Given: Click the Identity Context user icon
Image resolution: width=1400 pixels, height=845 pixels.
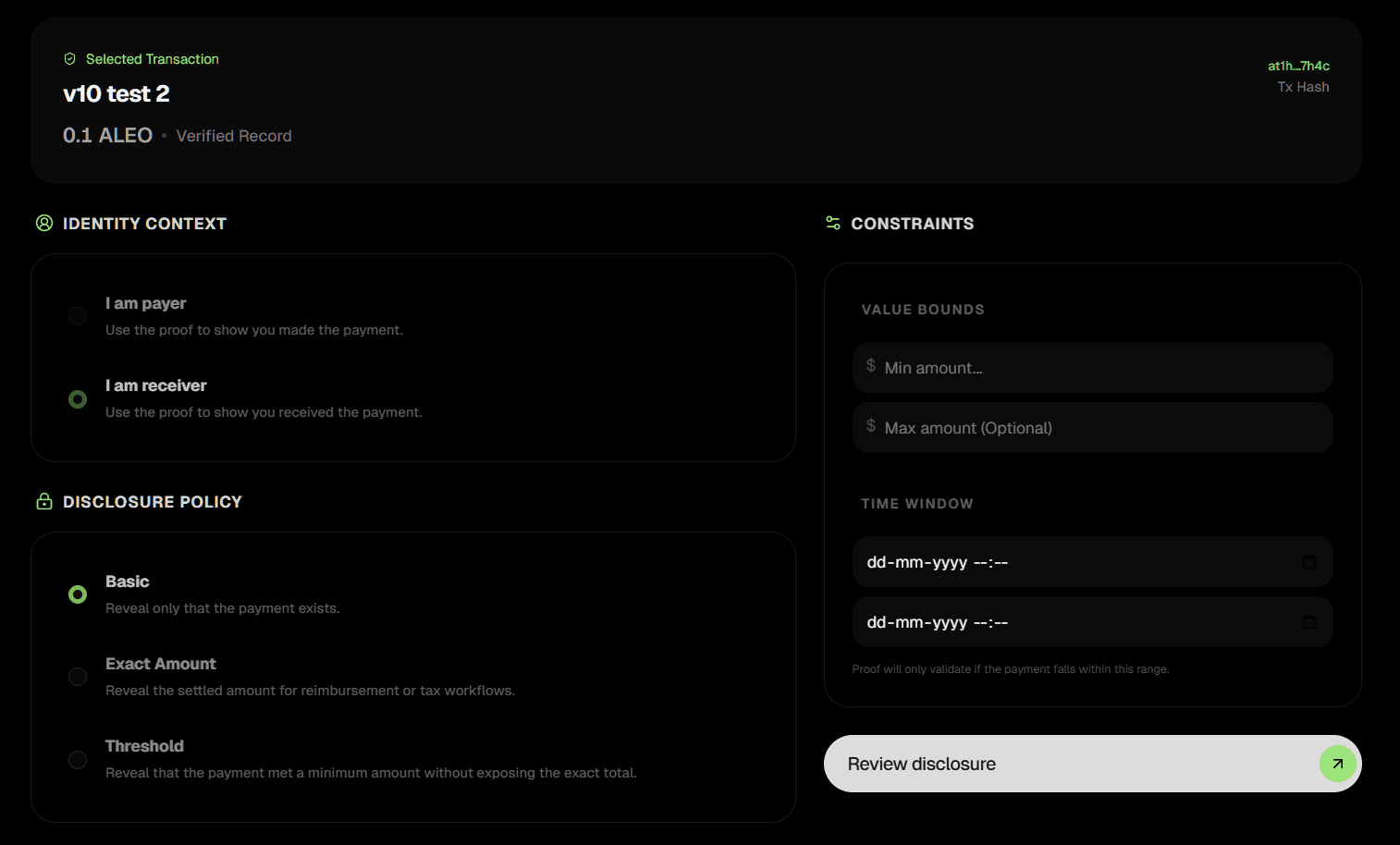Looking at the screenshot, I should (x=44, y=223).
